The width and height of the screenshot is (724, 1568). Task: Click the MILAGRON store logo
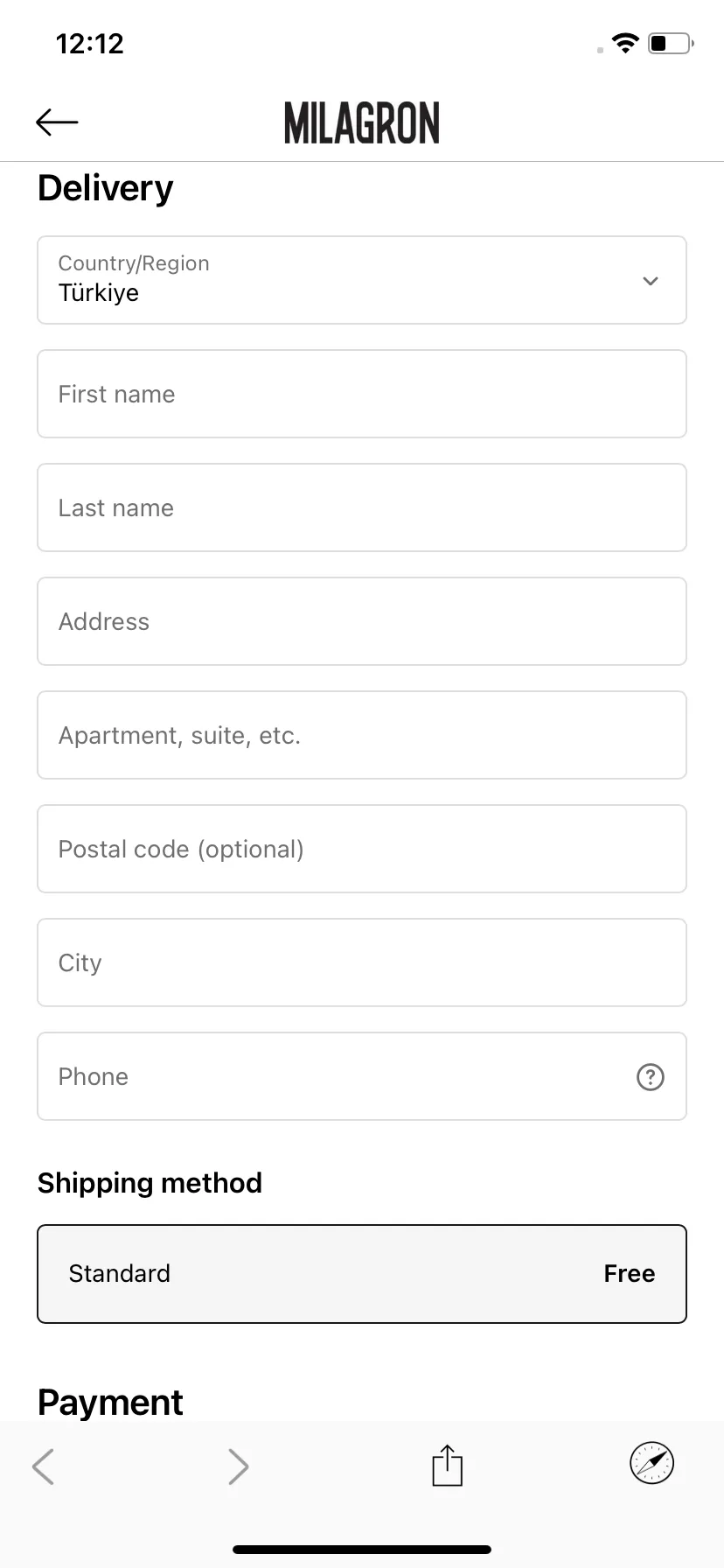pos(362,122)
